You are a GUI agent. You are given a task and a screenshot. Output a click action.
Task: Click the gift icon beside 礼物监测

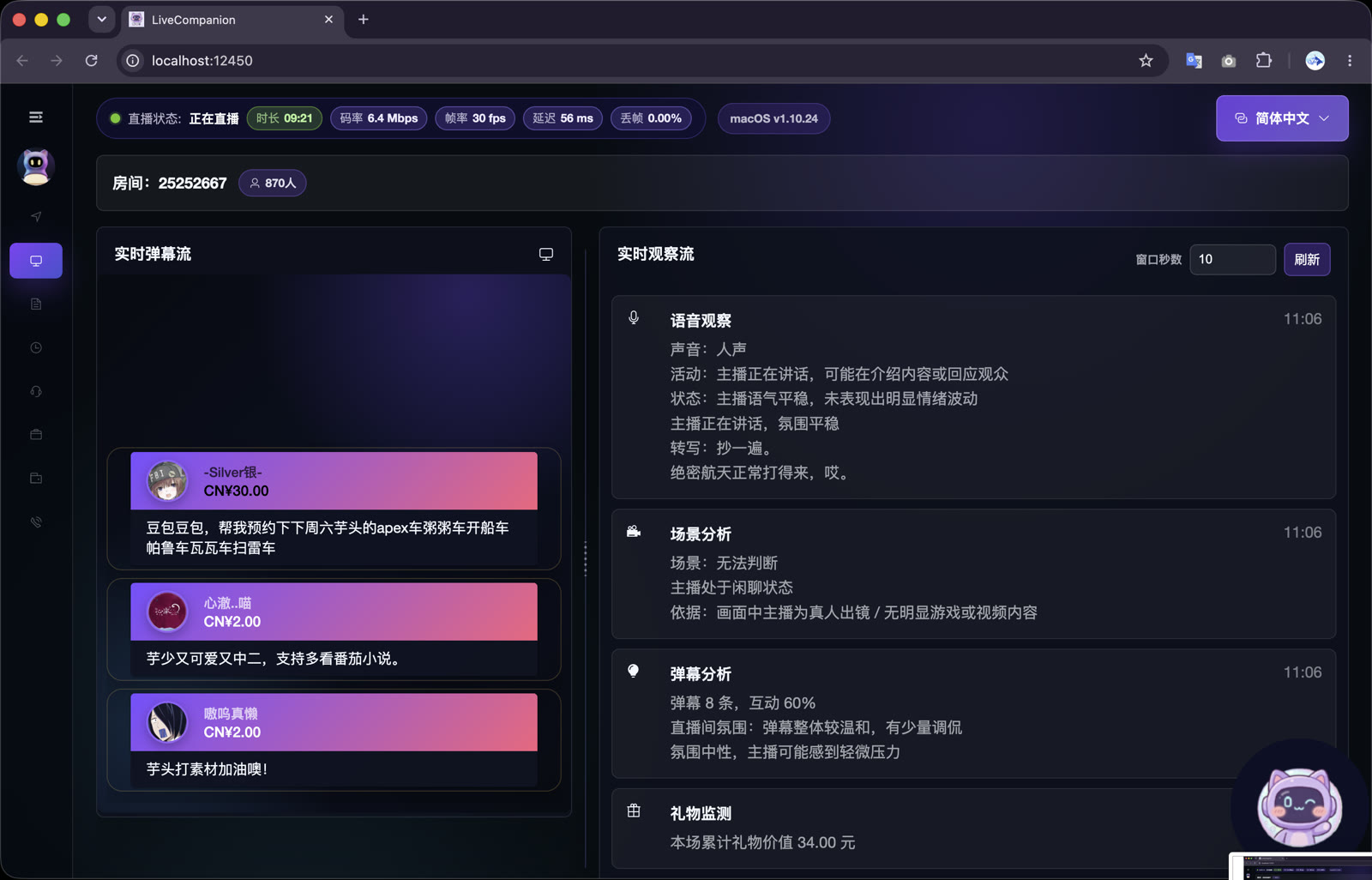click(634, 811)
